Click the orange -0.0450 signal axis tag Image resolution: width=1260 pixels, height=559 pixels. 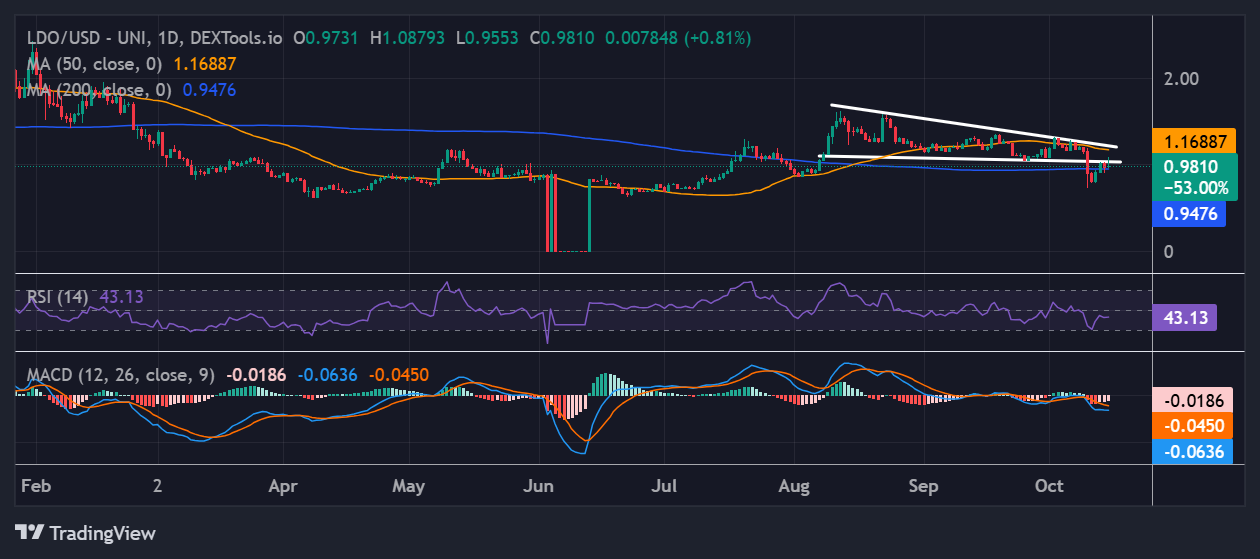point(1190,425)
